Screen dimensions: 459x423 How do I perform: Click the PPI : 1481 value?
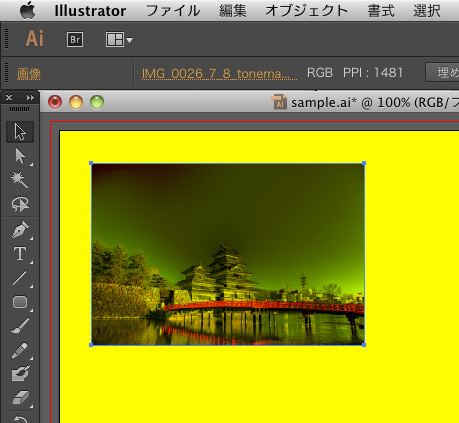point(373,73)
